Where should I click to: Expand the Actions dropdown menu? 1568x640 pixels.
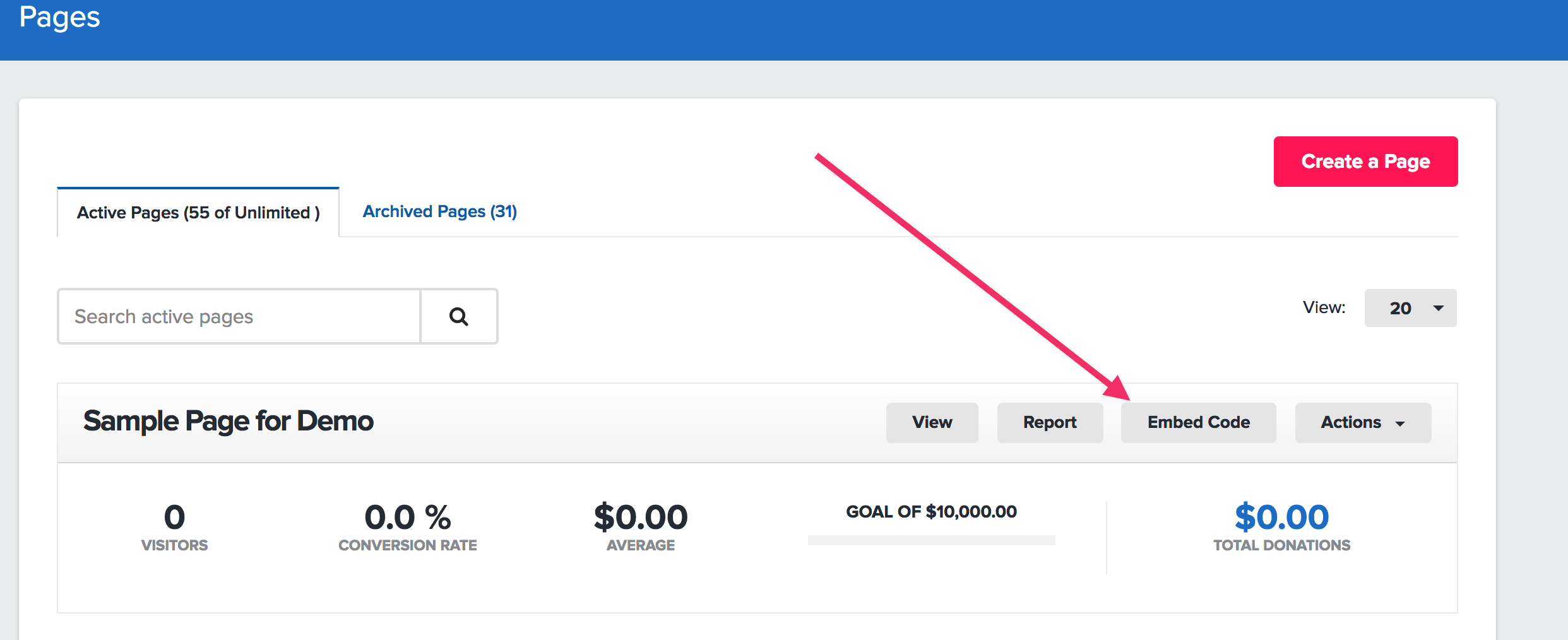coord(1363,422)
